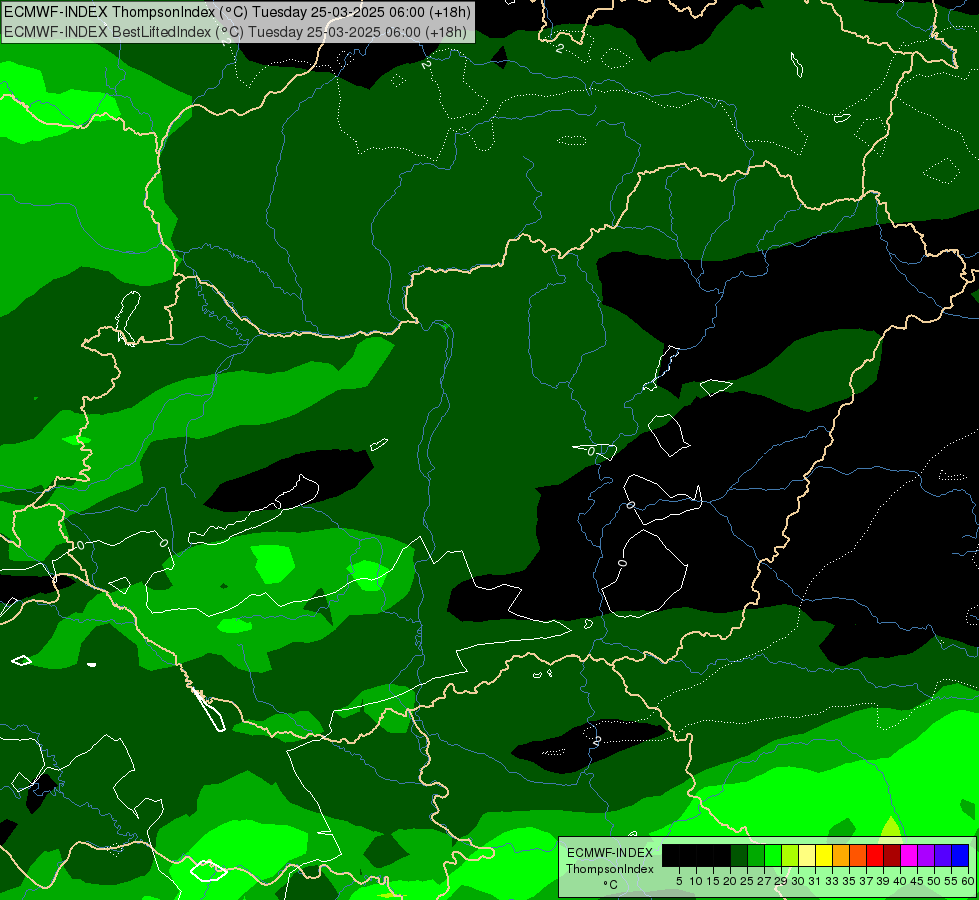Screen dimensions: 979x900
Task: Select the magenta 40–45 legend swatch
Action: pyautogui.click(x=909, y=855)
